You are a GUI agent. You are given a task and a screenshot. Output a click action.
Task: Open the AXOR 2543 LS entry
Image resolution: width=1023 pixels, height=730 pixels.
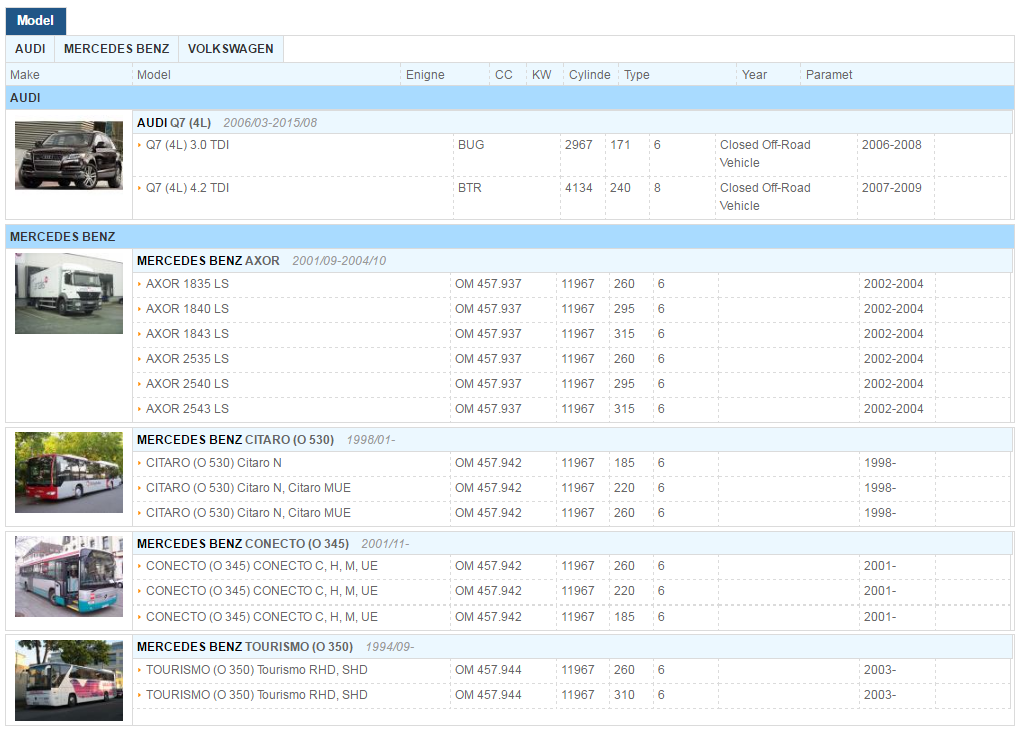tap(187, 408)
